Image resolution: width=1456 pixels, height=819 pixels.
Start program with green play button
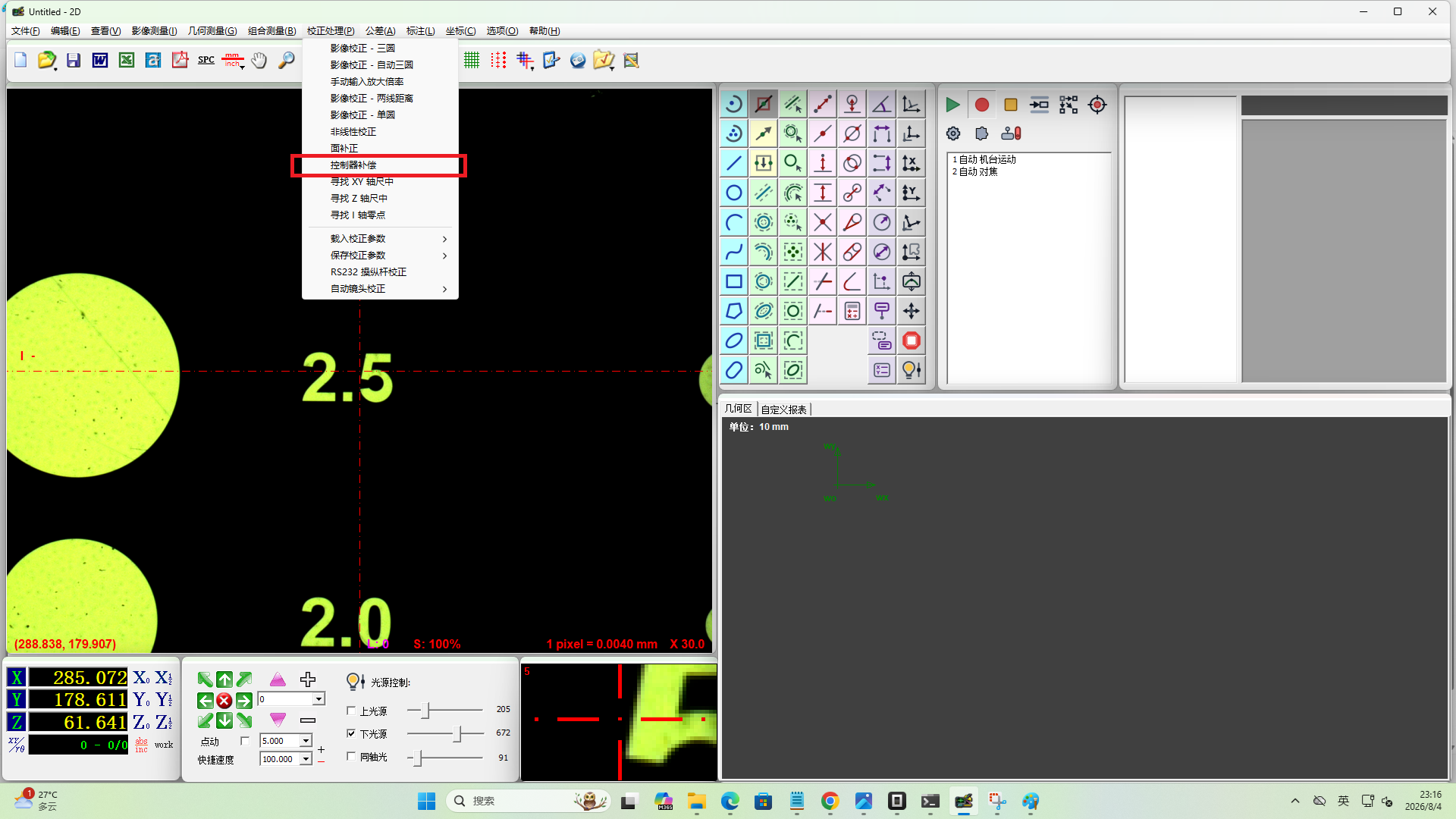pyautogui.click(x=952, y=105)
